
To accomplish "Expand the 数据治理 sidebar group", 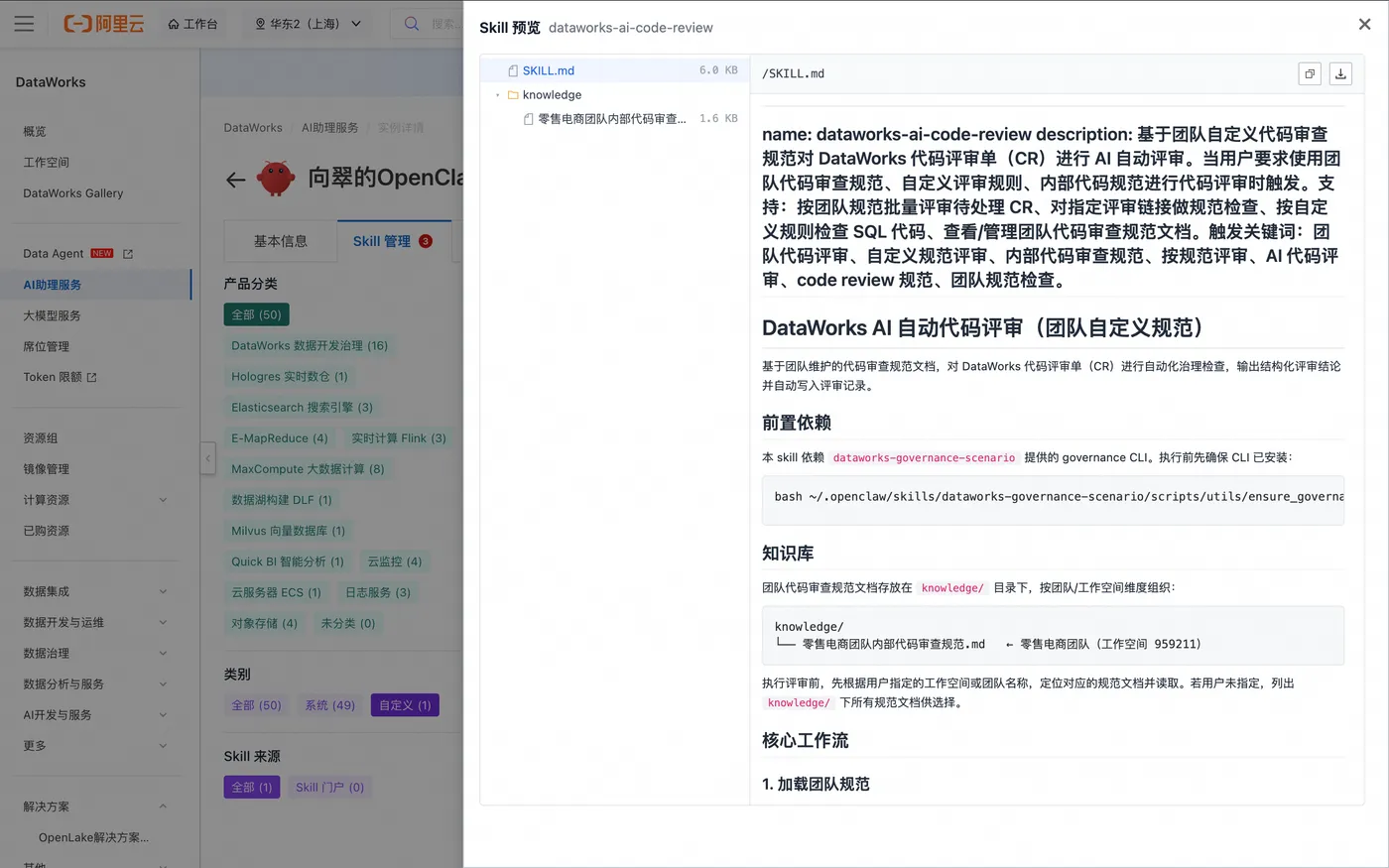I will 163,654.
